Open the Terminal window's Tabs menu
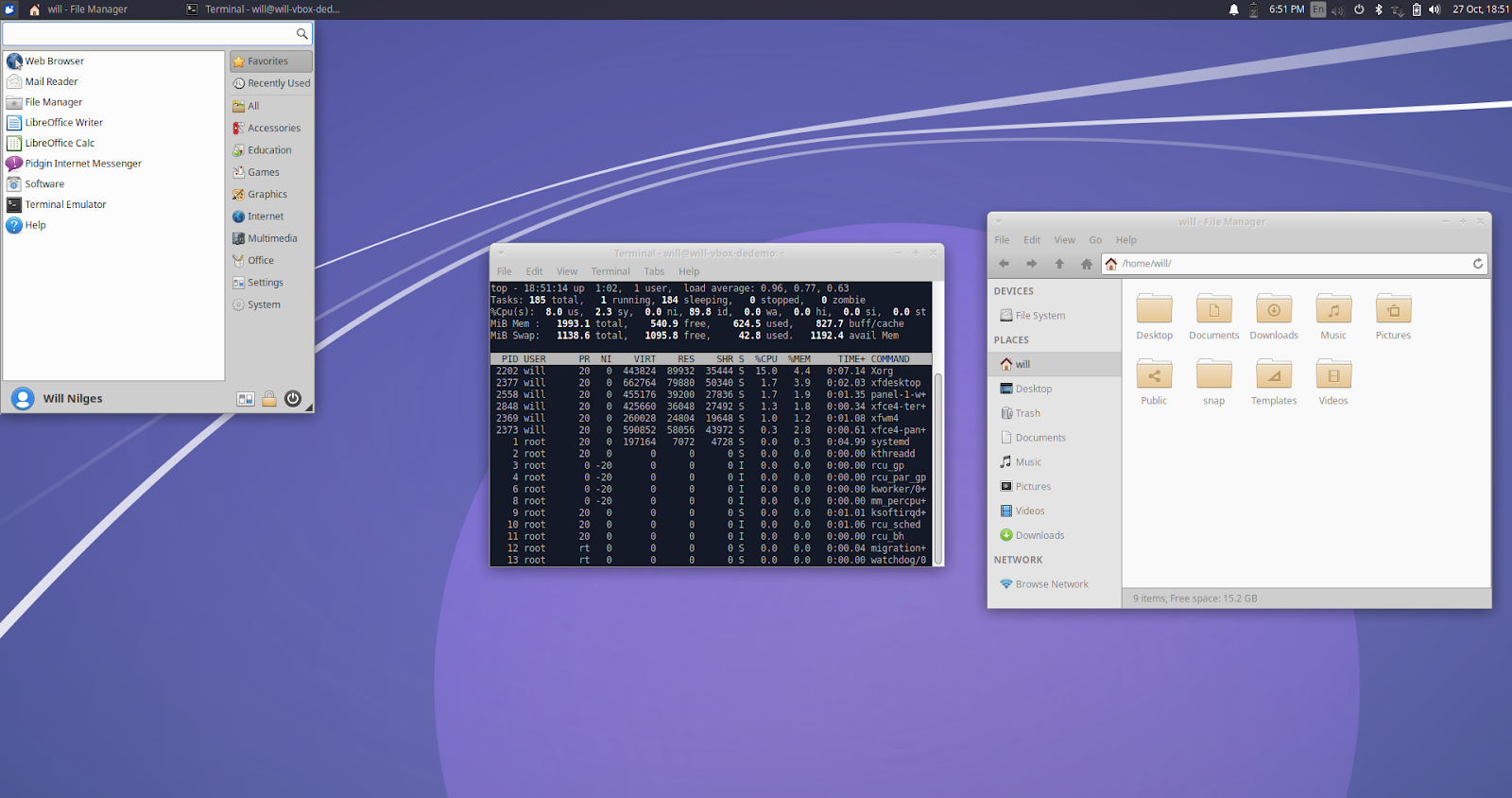The image size is (1512, 798). pyautogui.click(x=654, y=271)
